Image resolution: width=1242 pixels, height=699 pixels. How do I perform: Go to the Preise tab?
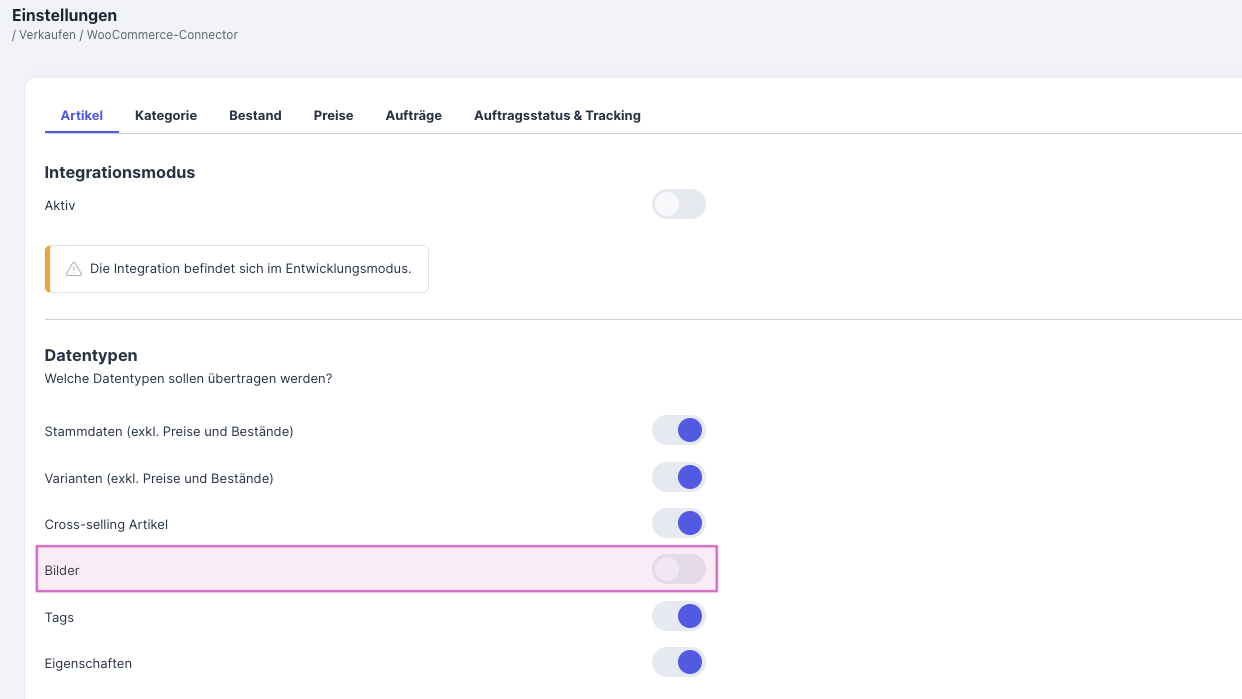click(x=333, y=116)
